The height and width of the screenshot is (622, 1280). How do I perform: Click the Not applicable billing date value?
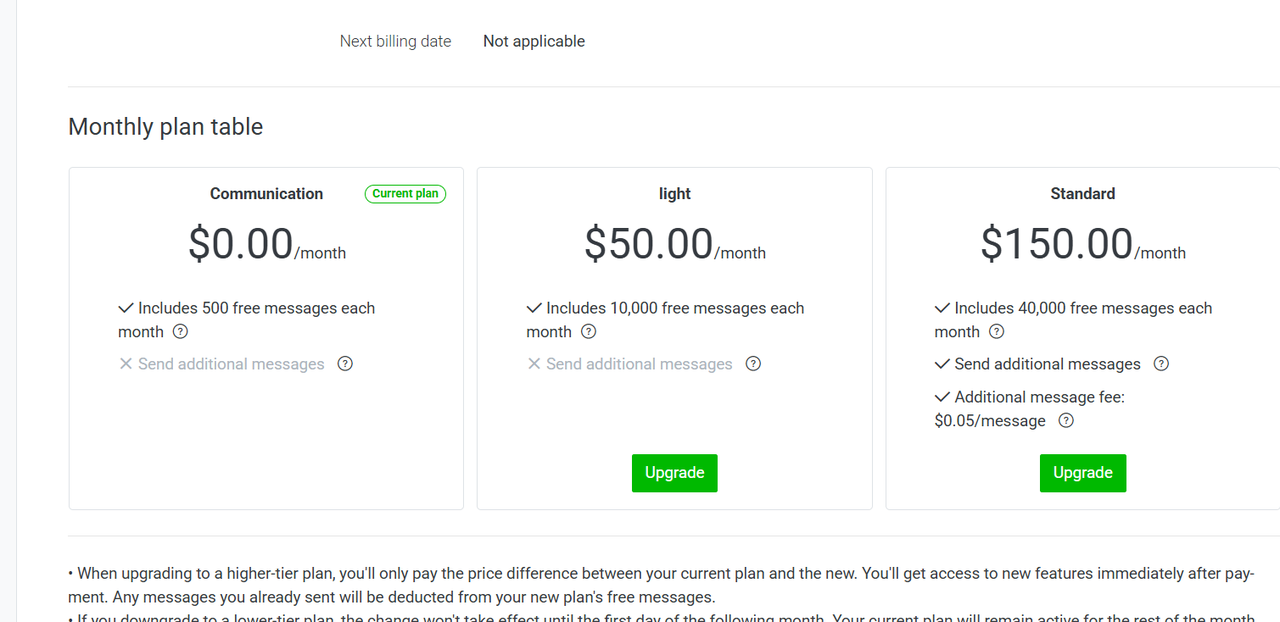coord(534,41)
